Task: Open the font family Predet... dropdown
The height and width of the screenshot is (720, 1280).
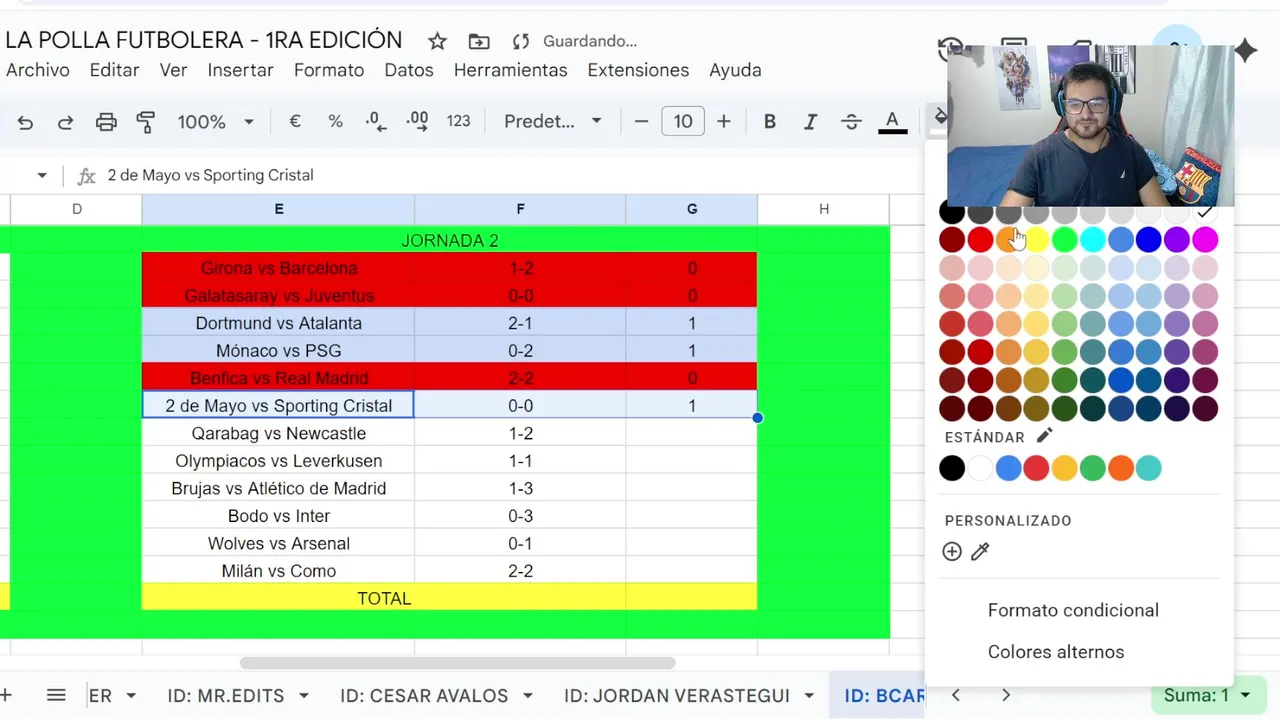Action: 552,121
